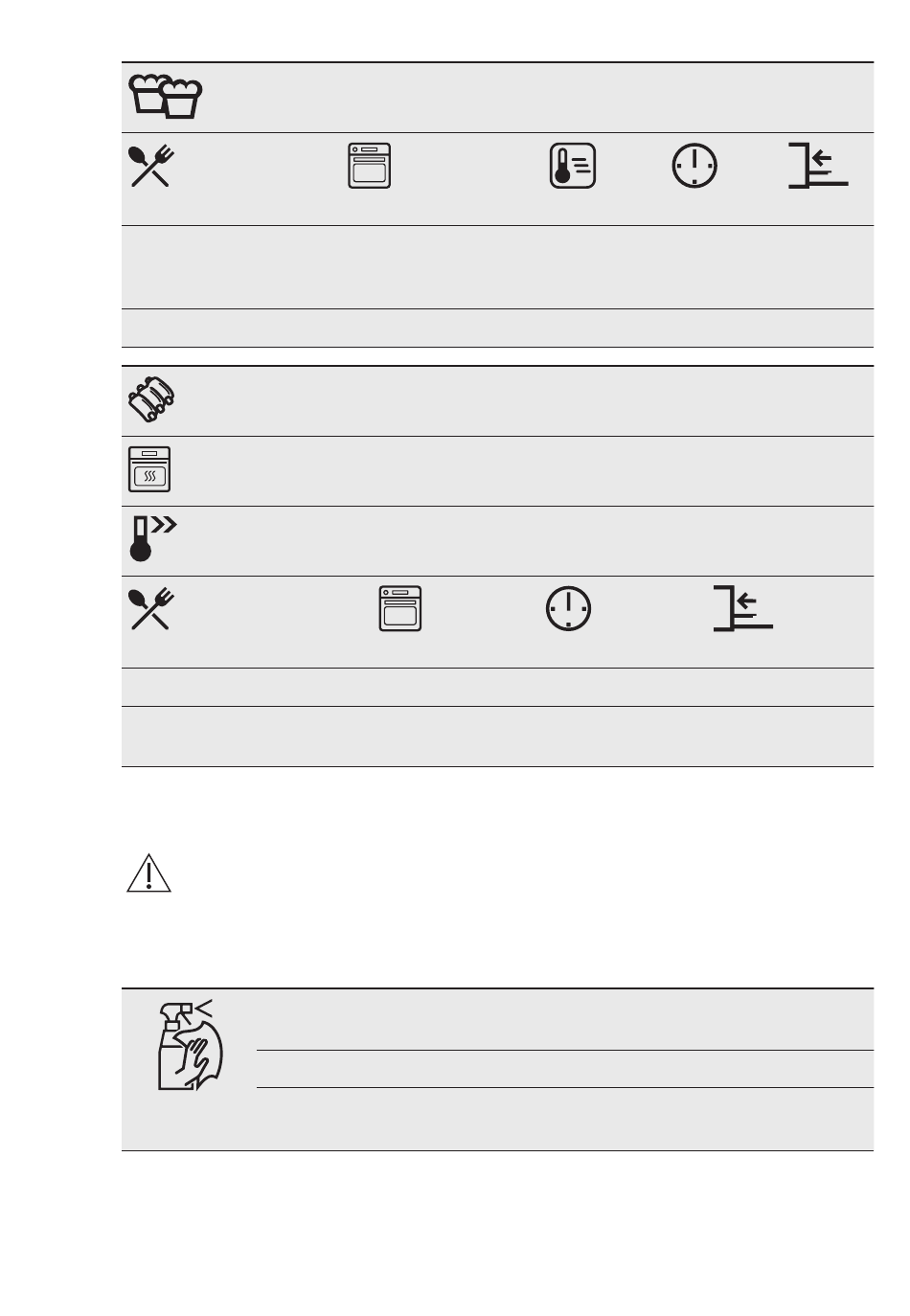Click the warning triangle icon
The image size is (910, 1316).
click(x=148, y=873)
